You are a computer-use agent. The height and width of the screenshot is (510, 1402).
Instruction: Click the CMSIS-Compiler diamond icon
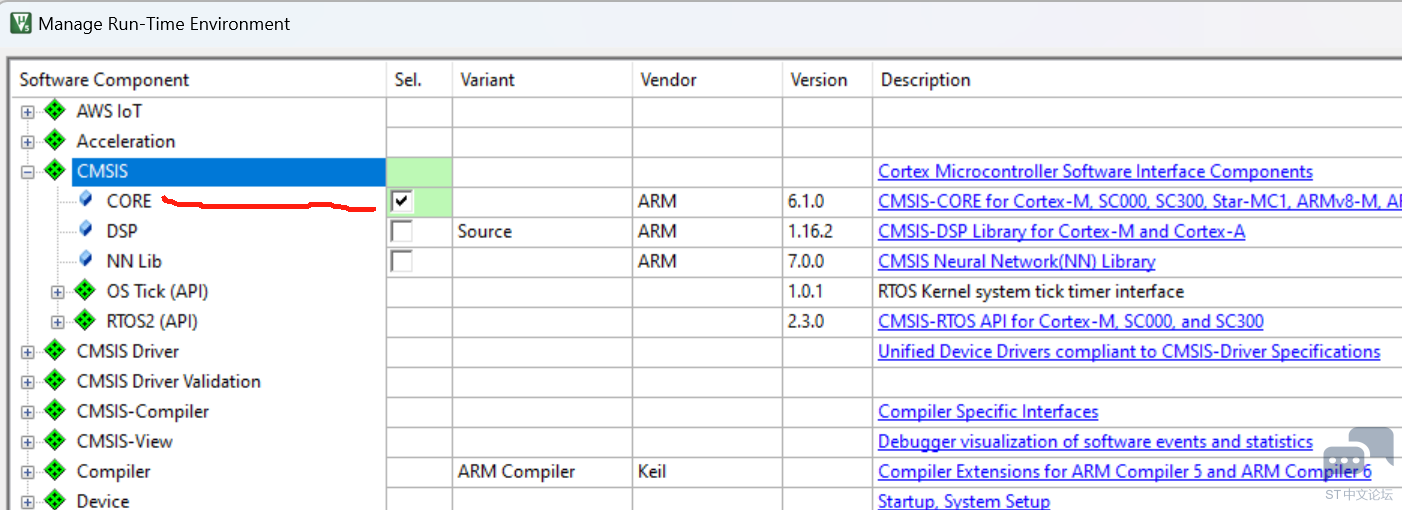(55, 411)
